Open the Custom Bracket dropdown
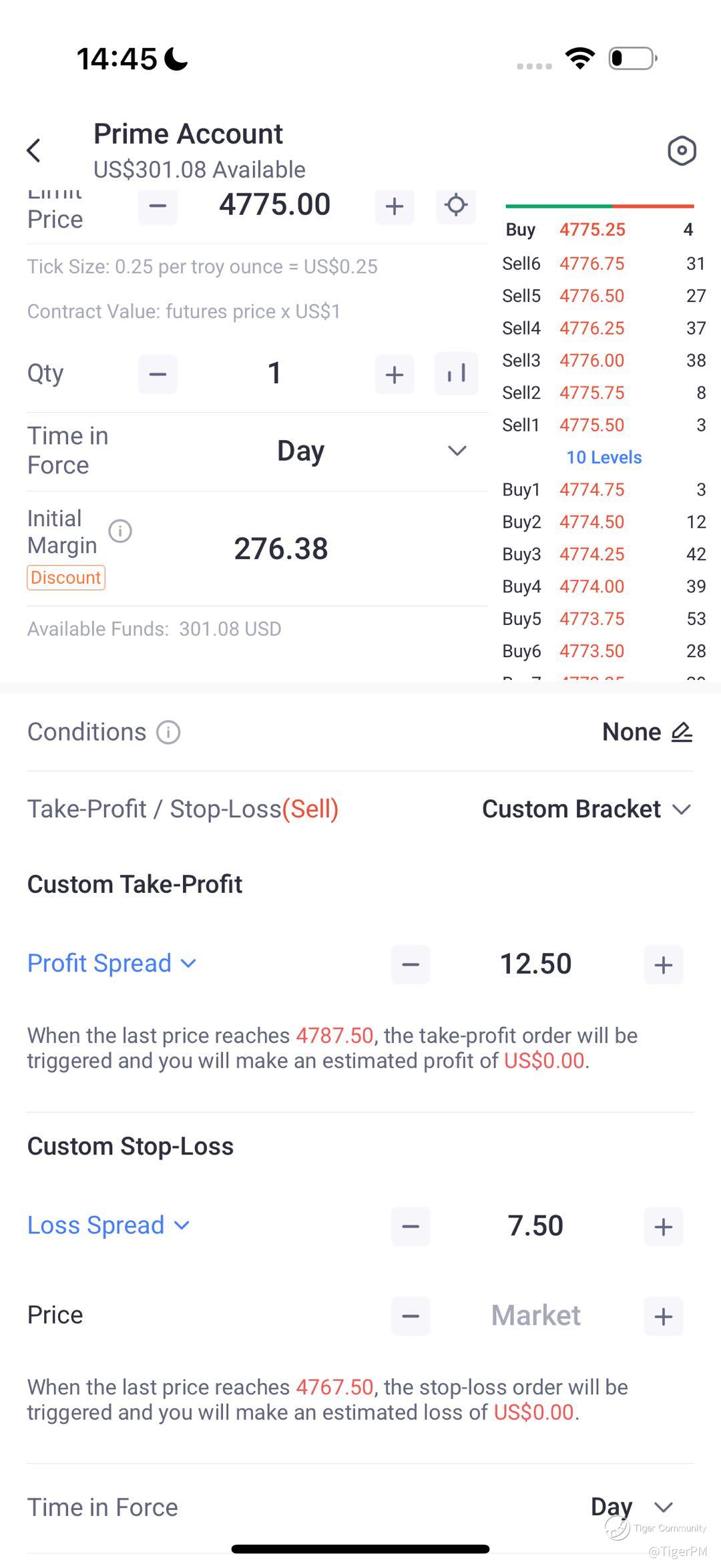Screen dimensions: 721x1568 coord(585,809)
